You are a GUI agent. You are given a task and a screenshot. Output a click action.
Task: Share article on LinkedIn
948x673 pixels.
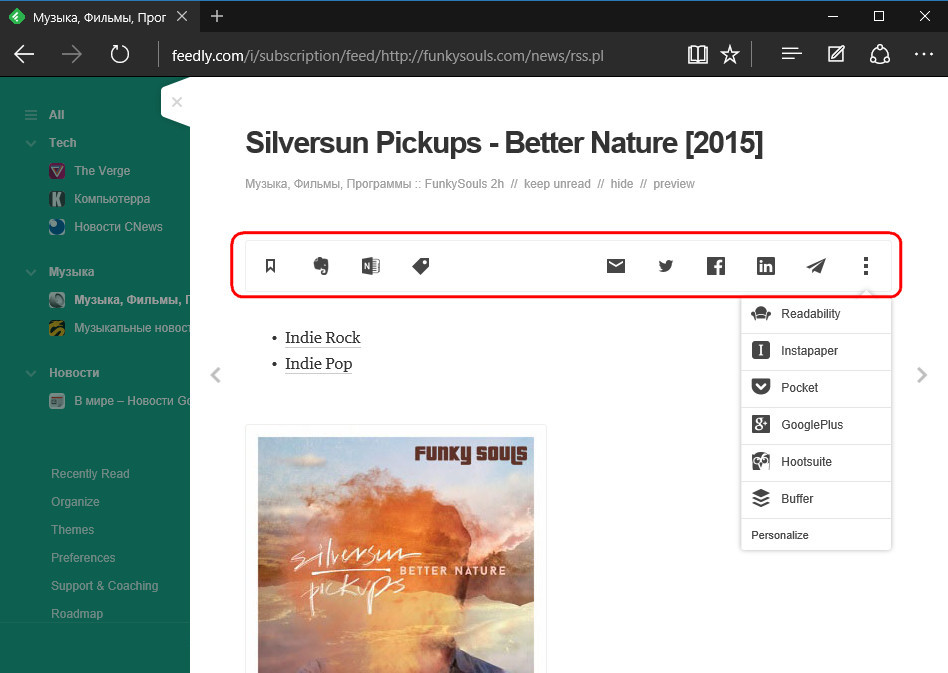(765, 265)
